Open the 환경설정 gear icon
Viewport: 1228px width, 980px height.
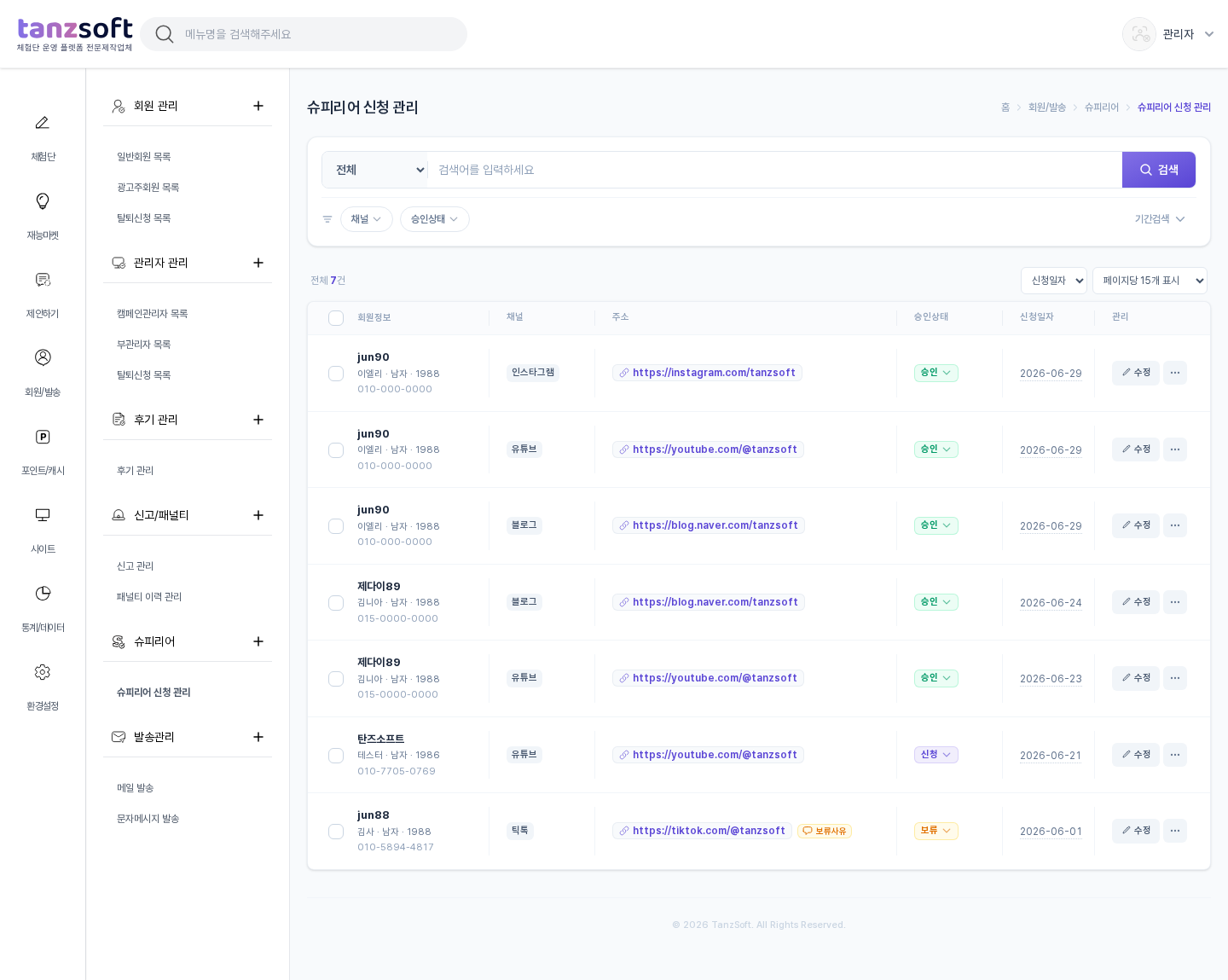[x=43, y=672]
